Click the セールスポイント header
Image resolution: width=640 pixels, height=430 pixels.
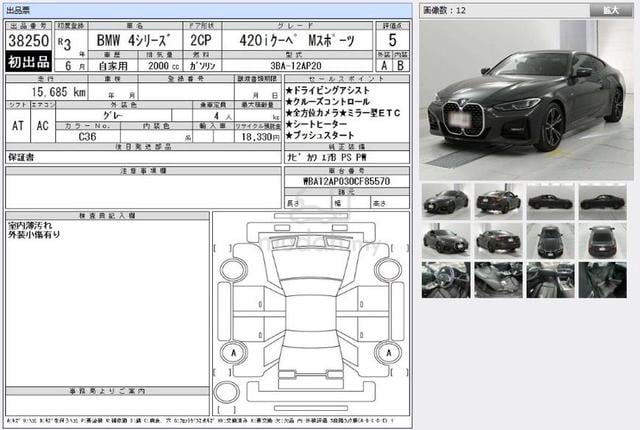347,78
